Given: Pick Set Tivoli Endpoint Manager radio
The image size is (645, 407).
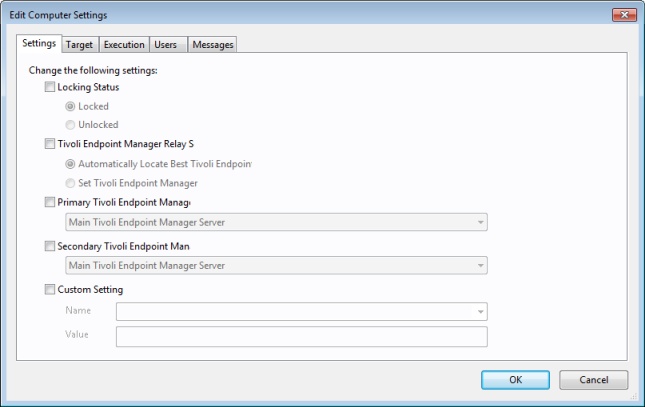Looking at the screenshot, I should point(70,183).
